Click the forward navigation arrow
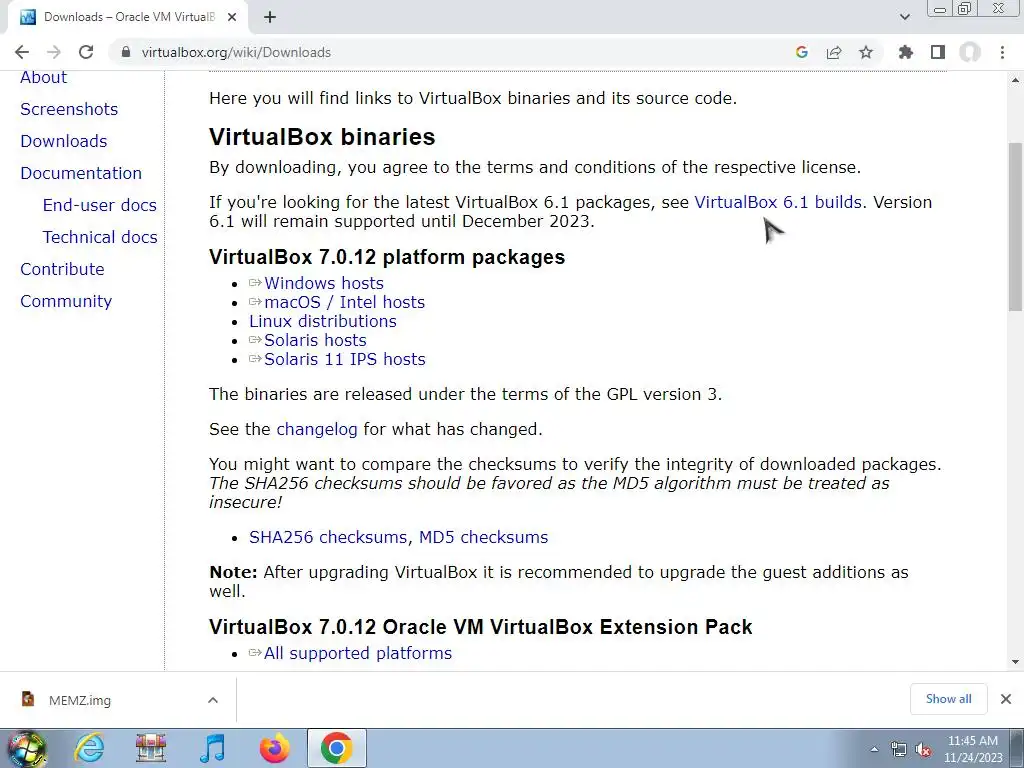Screen dimensions: 1024x768 click(54, 52)
